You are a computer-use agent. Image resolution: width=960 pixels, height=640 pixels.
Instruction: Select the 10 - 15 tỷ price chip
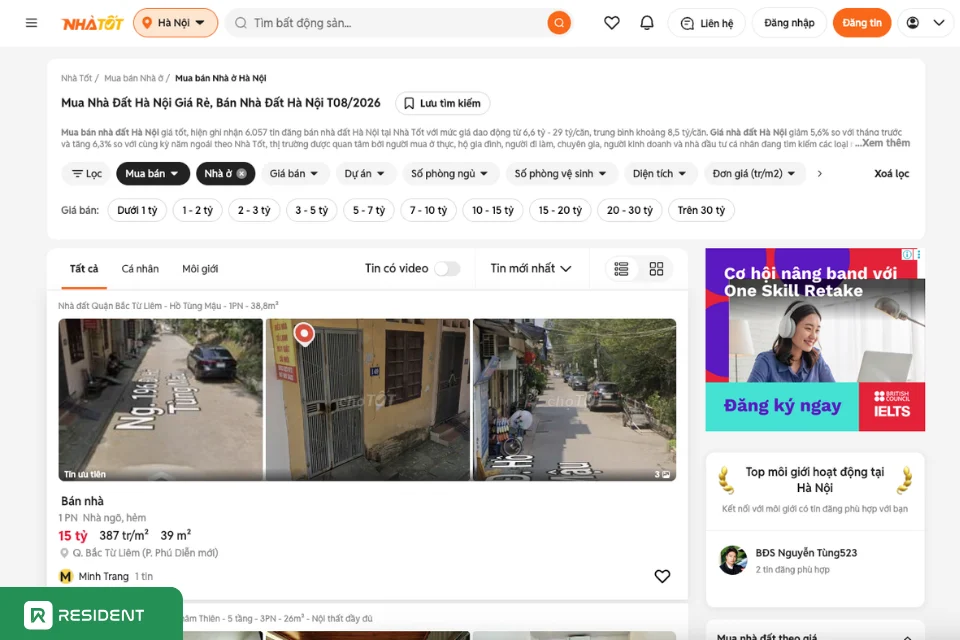[x=493, y=211]
